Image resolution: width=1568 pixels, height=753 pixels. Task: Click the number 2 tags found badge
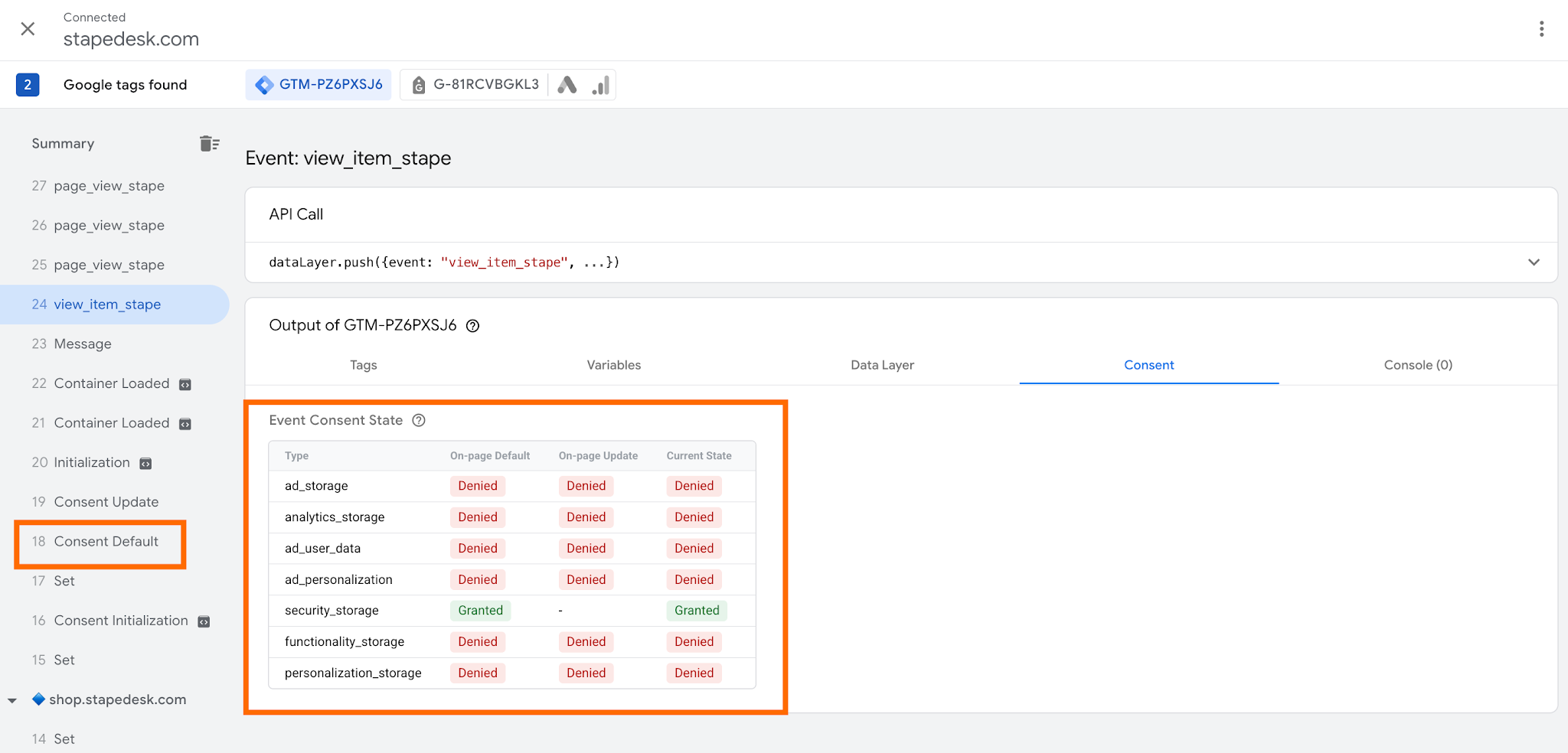28,84
